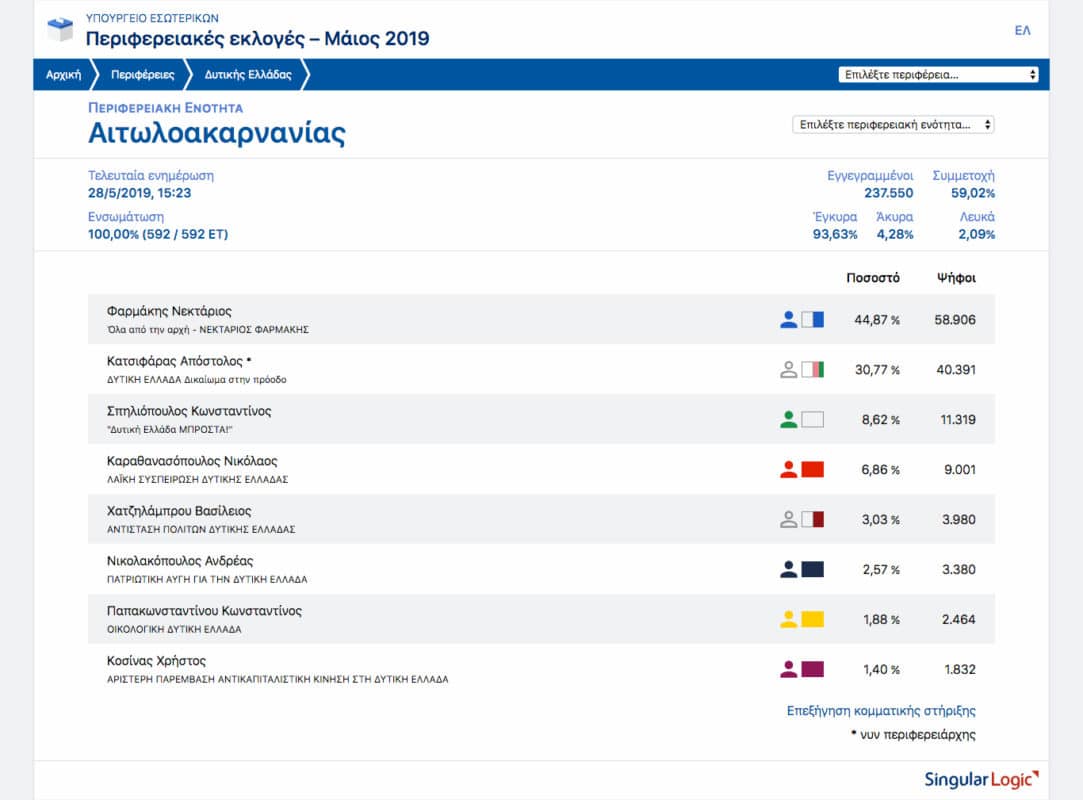Click yellow person icon for Παπακωνσταντίνου Κωνσταντίνος
Image resolution: width=1083 pixels, height=800 pixels.
point(789,620)
